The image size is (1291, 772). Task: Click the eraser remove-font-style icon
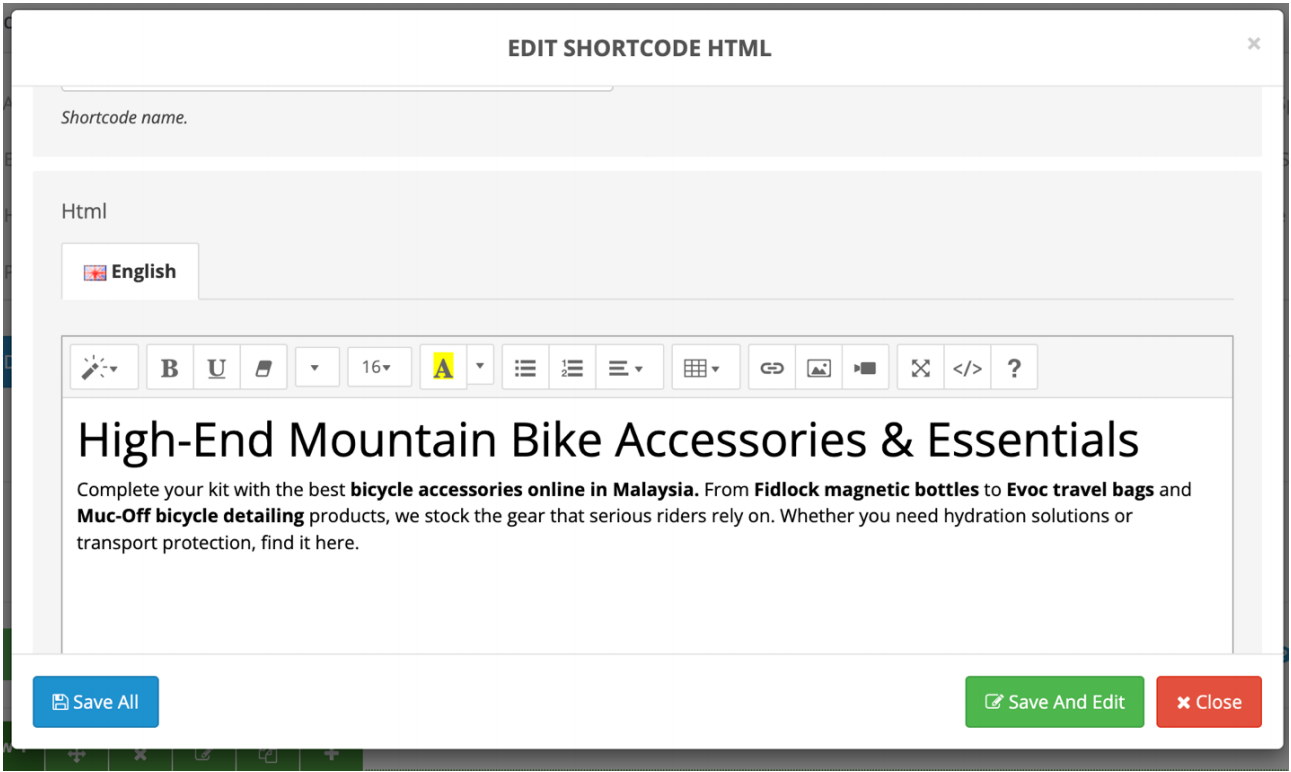pyautogui.click(x=264, y=368)
